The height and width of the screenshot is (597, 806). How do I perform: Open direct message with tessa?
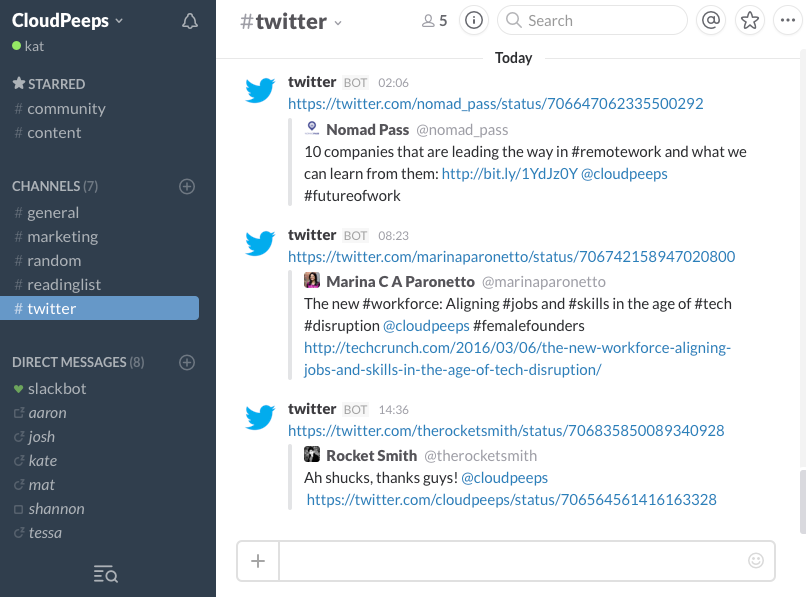click(x=38, y=533)
